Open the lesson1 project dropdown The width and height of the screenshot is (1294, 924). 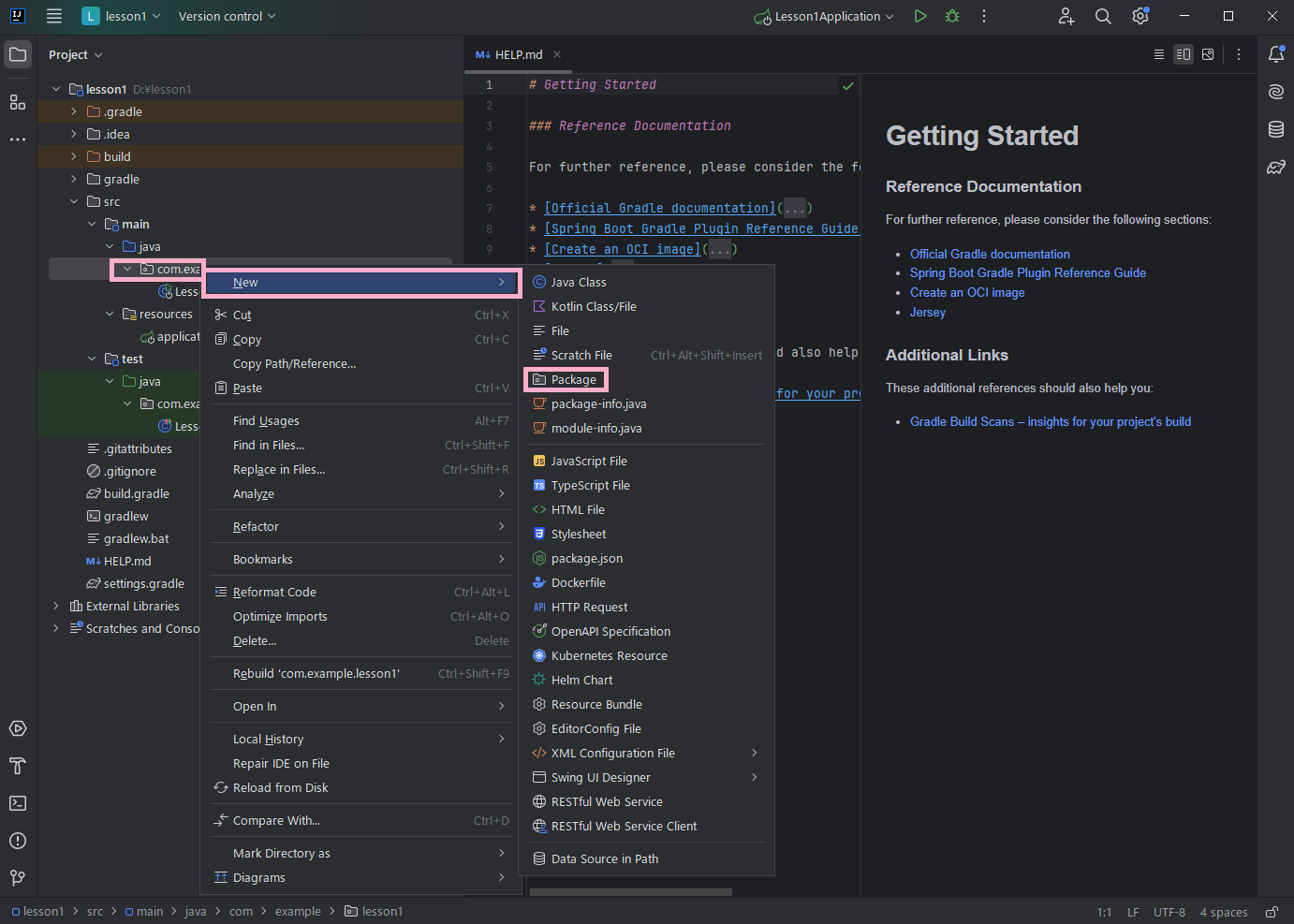point(122,16)
